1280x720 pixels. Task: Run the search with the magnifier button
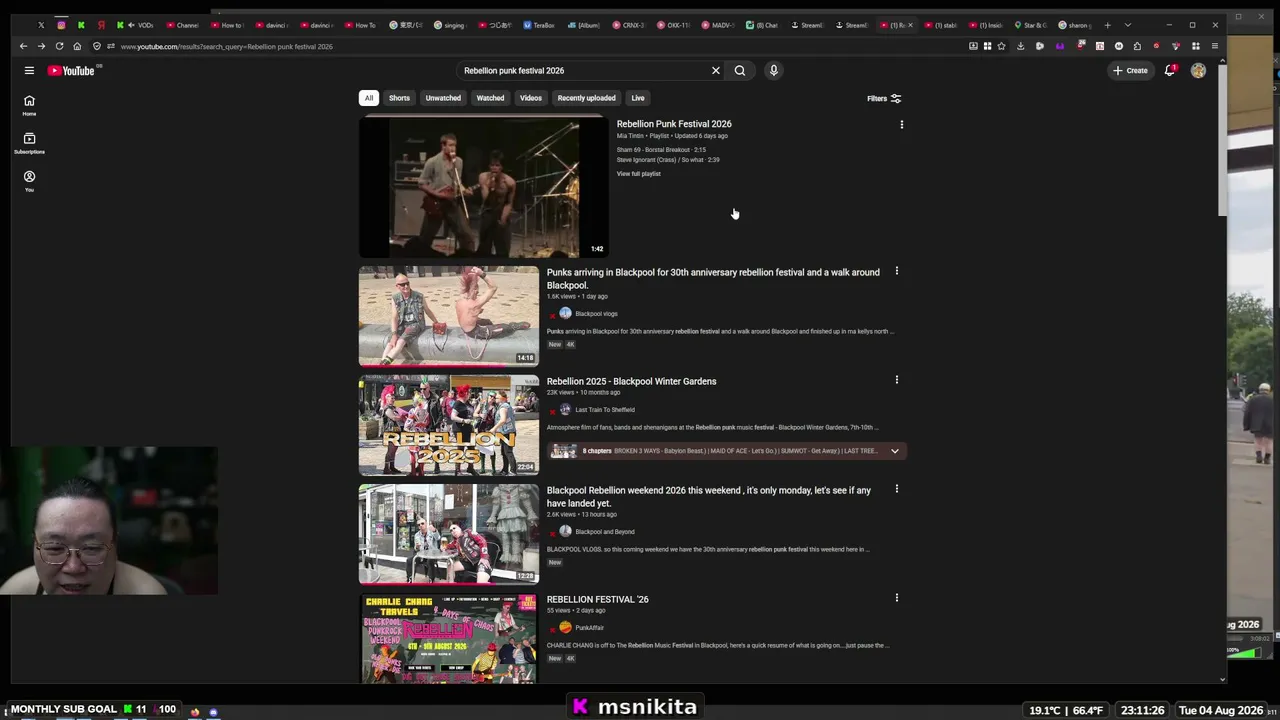[740, 70]
